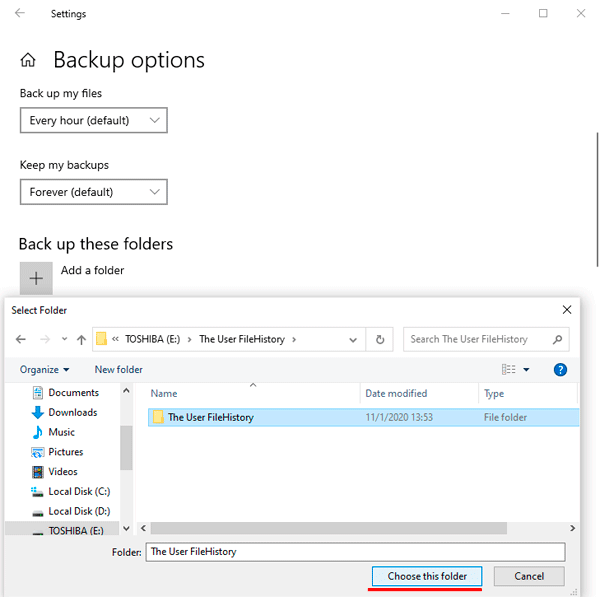
Task: Close the Select Folder dialog
Action: click(567, 310)
